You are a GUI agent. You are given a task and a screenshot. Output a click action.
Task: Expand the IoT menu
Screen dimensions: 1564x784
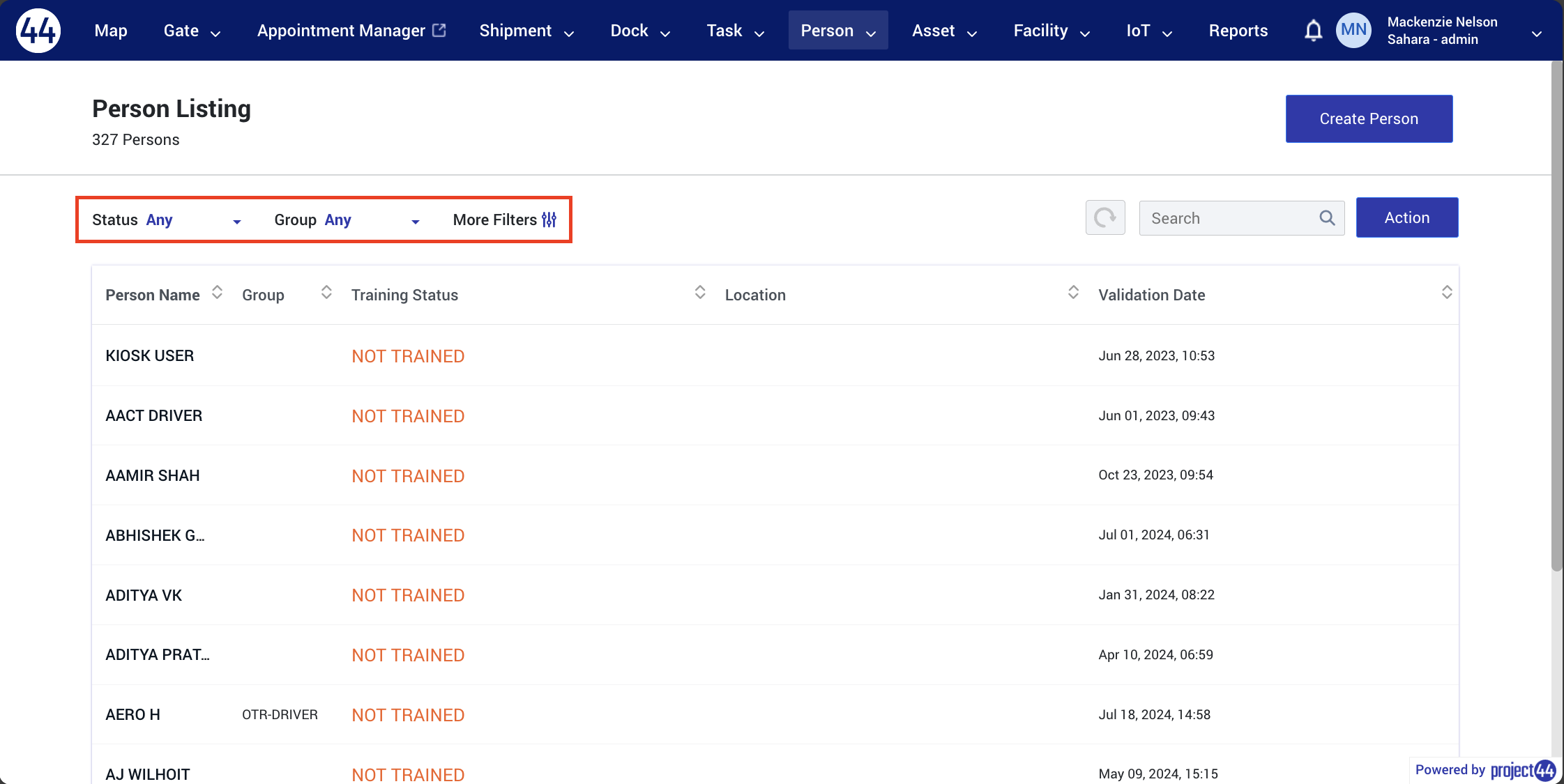1149,31
